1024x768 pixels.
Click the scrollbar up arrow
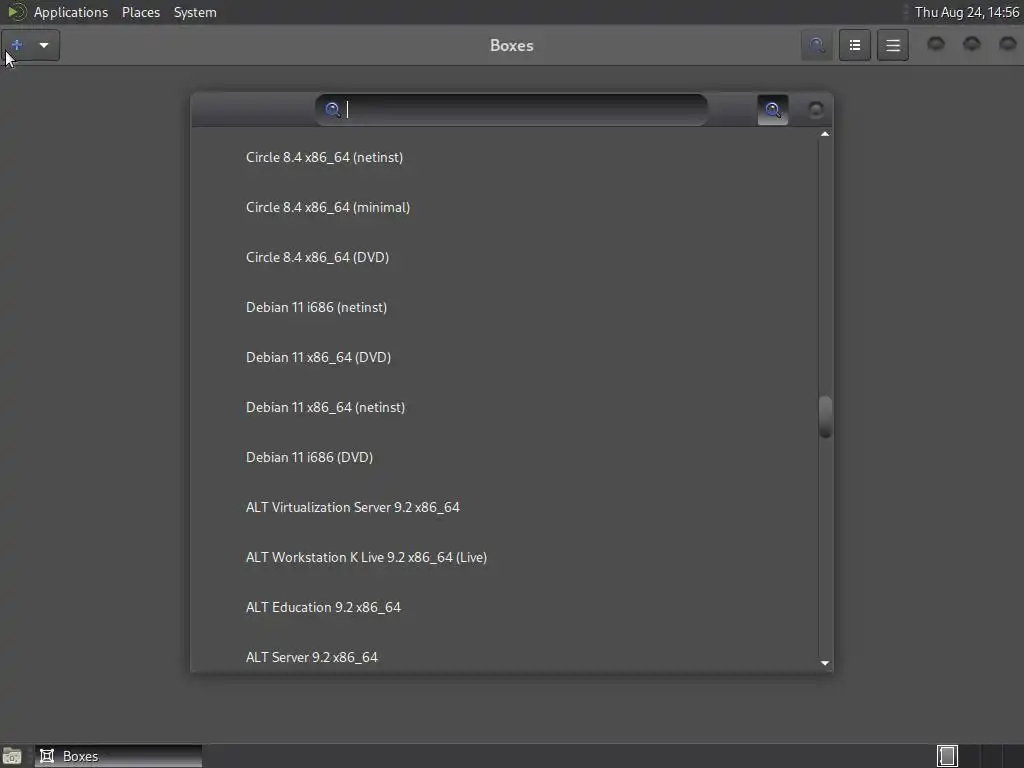coord(825,134)
